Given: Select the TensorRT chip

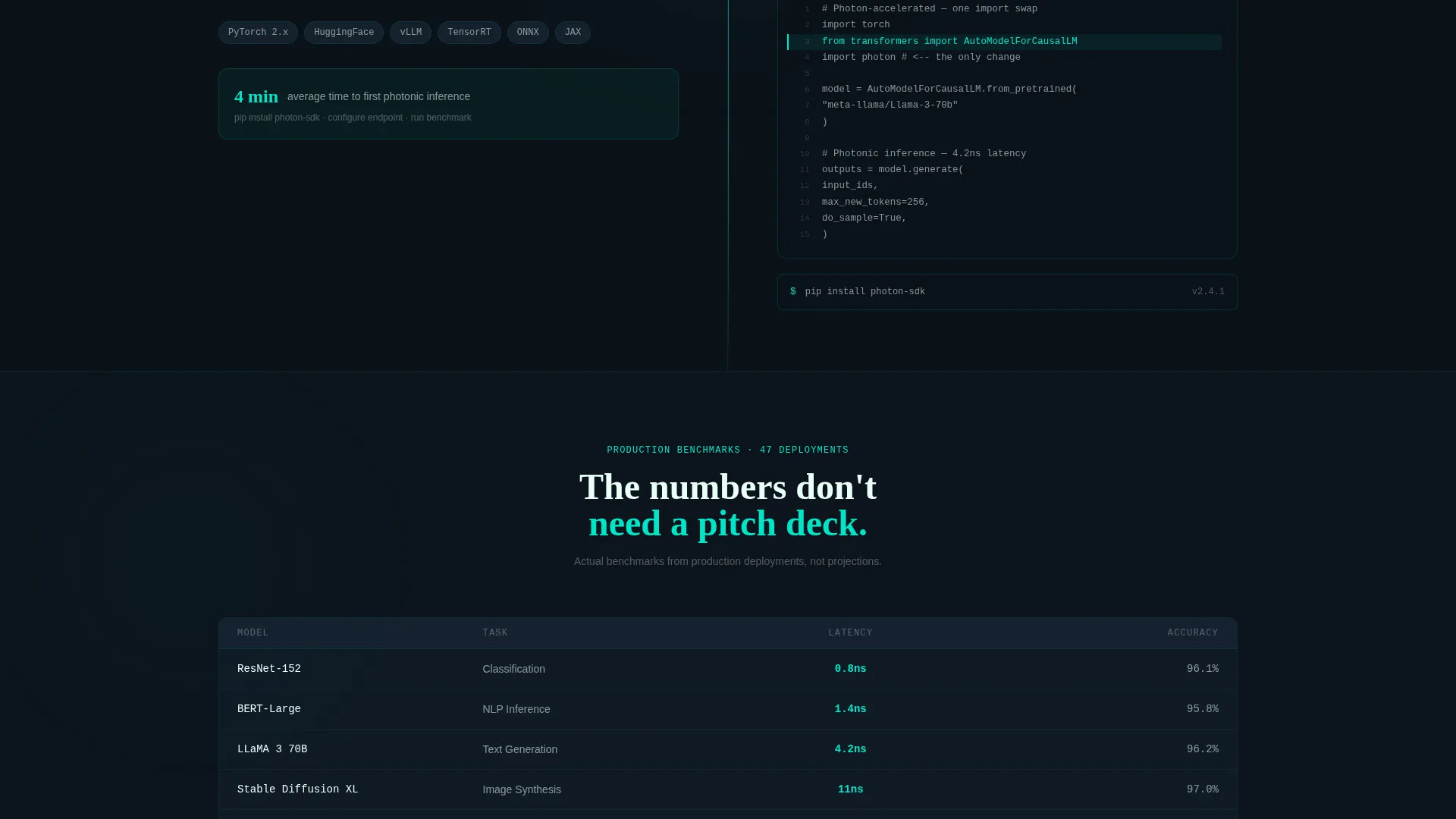Looking at the screenshot, I should pos(469,33).
